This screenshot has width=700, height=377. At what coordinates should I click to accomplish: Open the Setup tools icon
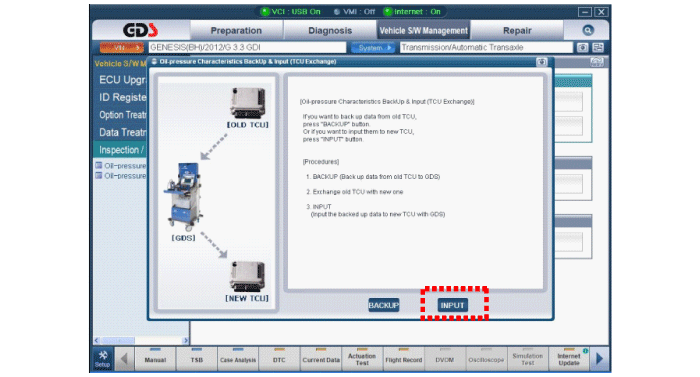tap(103, 359)
